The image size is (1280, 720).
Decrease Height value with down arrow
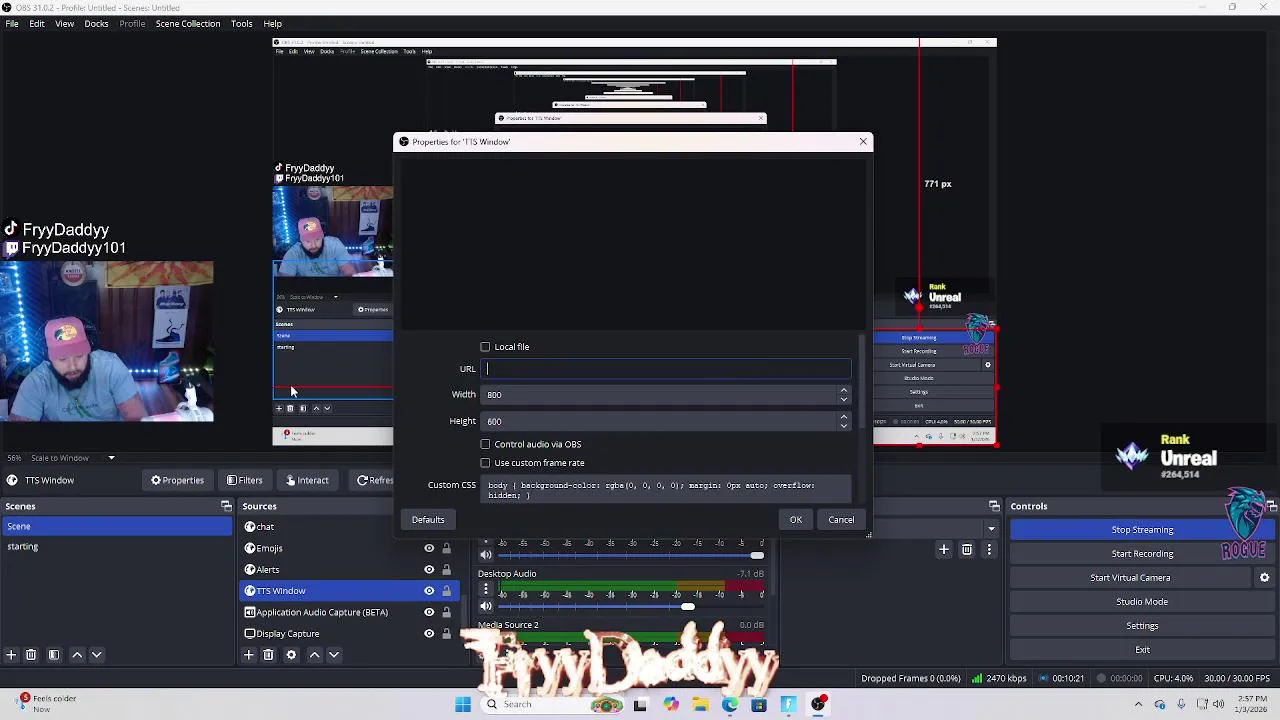[844, 426]
